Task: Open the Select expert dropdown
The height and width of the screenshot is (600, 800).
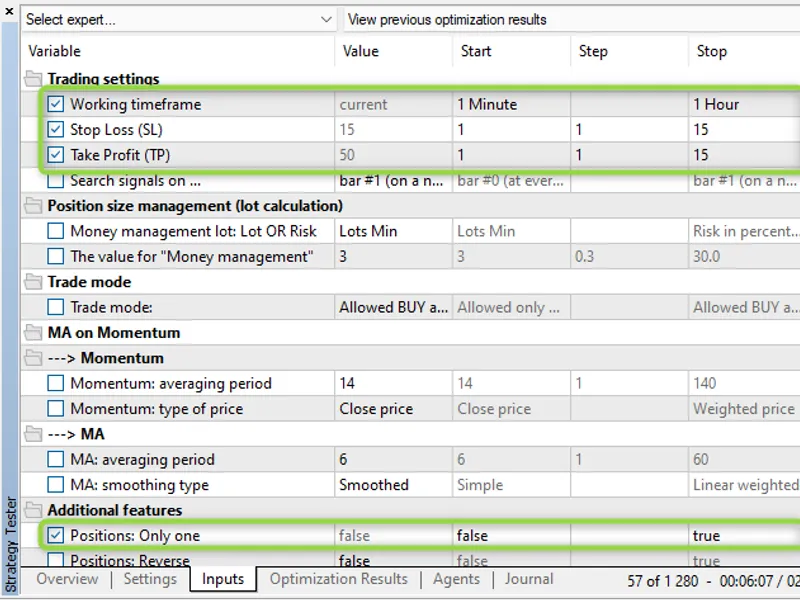Action: click(179, 20)
